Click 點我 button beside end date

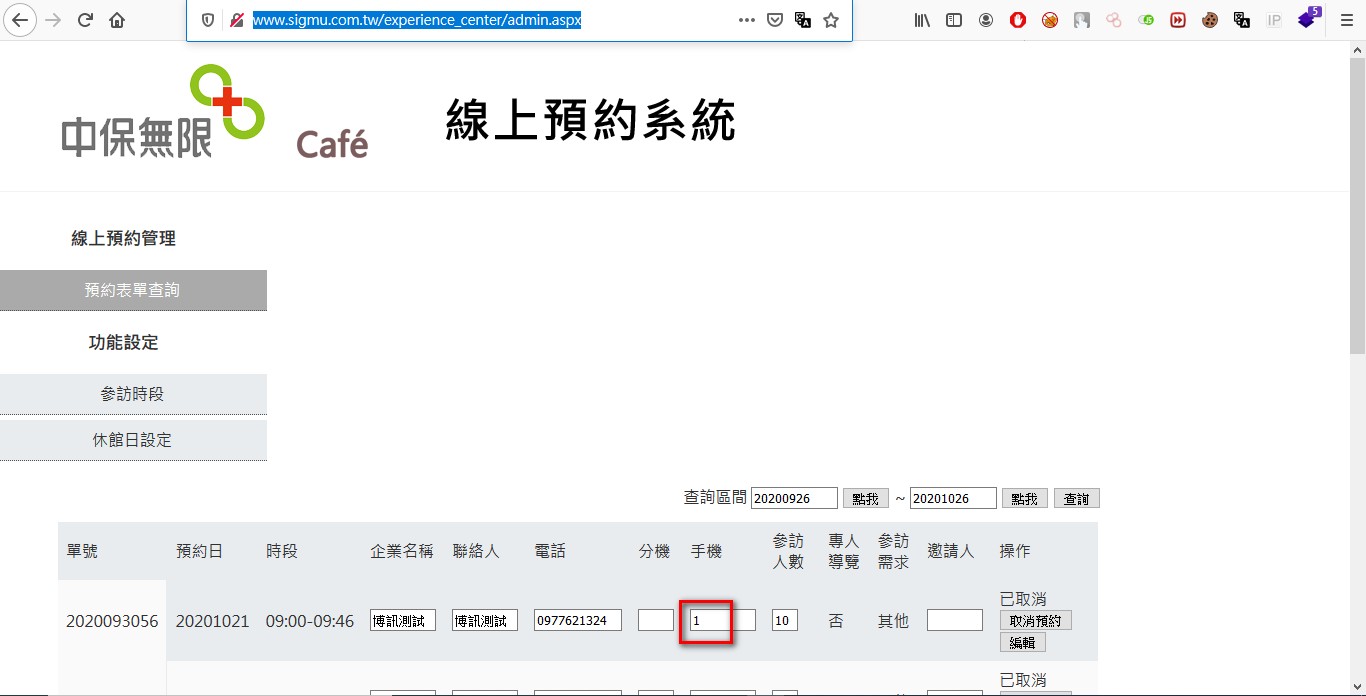coord(1024,498)
